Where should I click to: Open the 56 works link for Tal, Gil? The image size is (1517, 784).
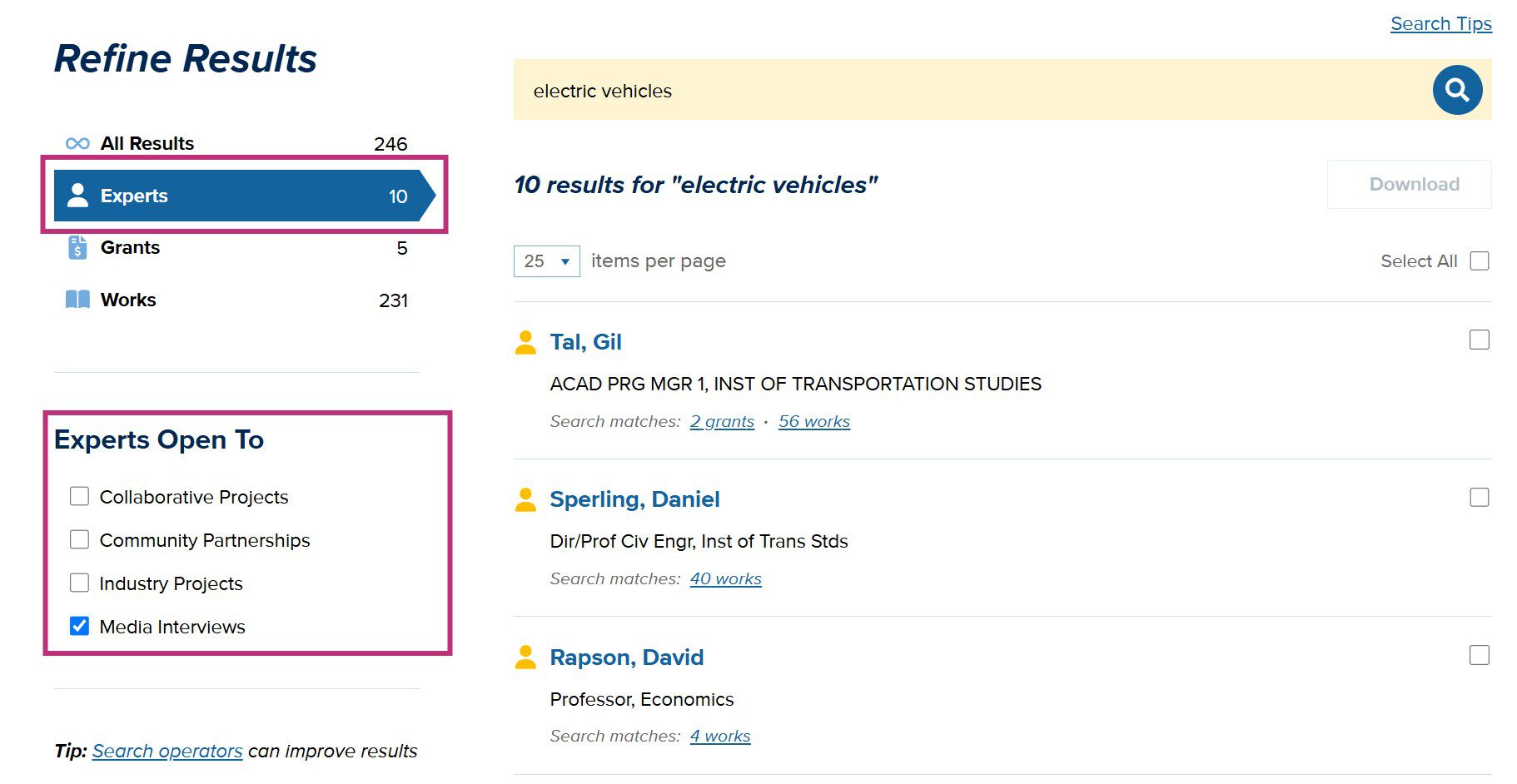813,422
